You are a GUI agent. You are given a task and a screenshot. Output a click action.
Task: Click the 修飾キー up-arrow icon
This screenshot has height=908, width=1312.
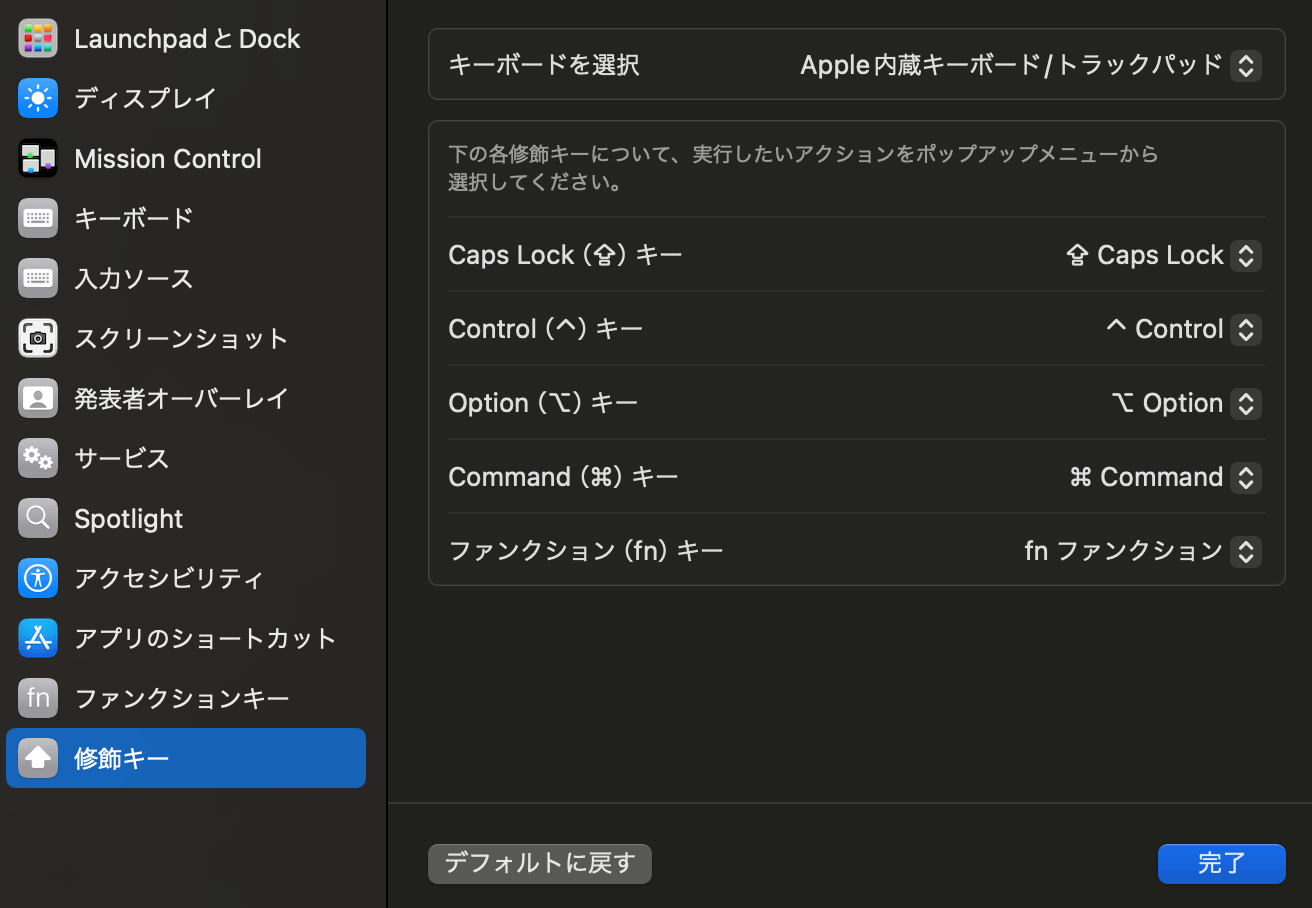tap(38, 758)
